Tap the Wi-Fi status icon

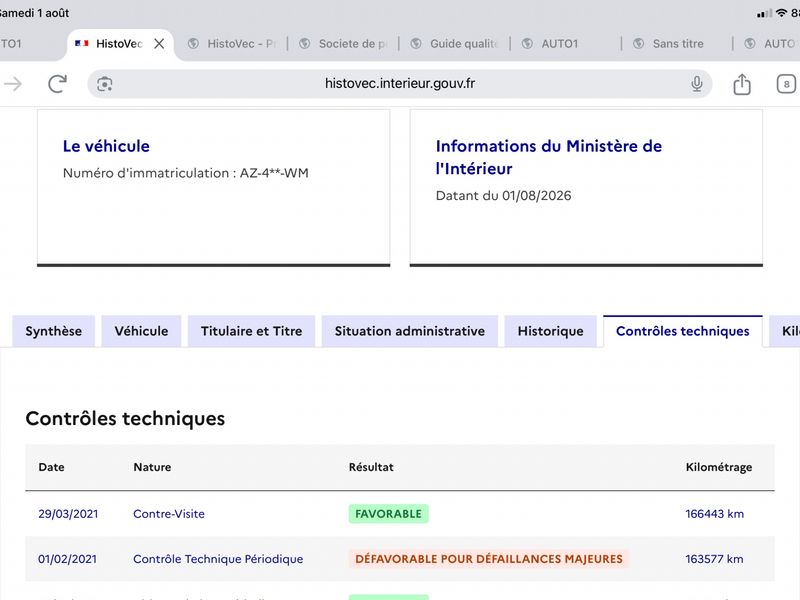coord(781,13)
